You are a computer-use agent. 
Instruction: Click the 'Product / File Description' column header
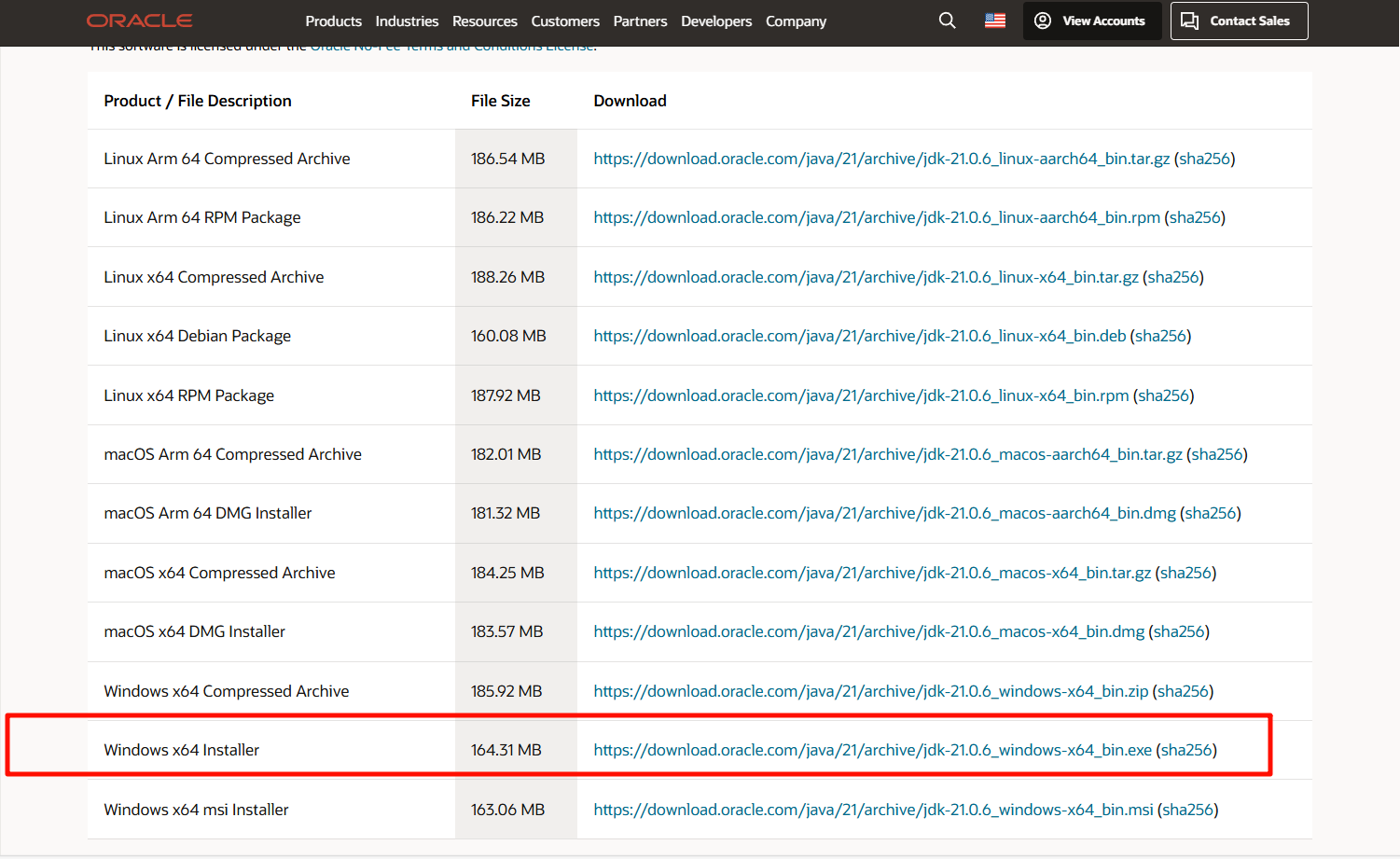pyautogui.click(x=198, y=101)
